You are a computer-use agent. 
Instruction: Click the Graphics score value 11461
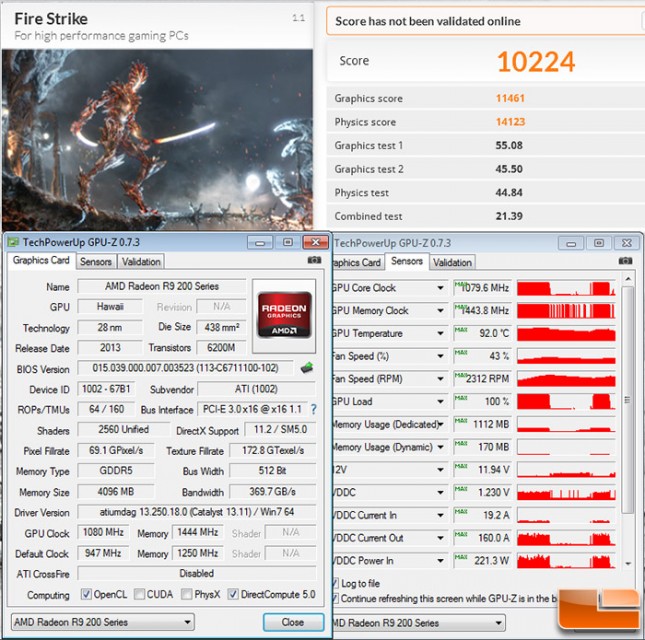coord(510,98)
